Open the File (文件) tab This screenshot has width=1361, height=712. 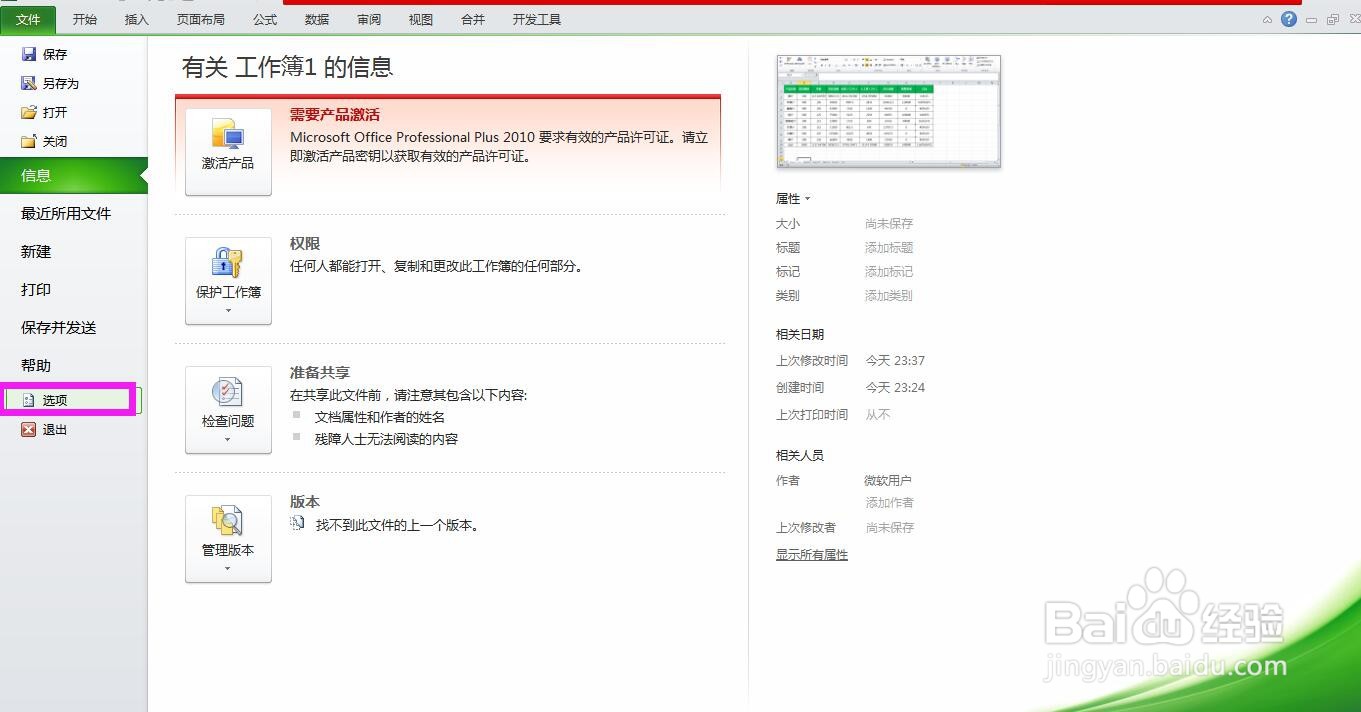point(28,19)
